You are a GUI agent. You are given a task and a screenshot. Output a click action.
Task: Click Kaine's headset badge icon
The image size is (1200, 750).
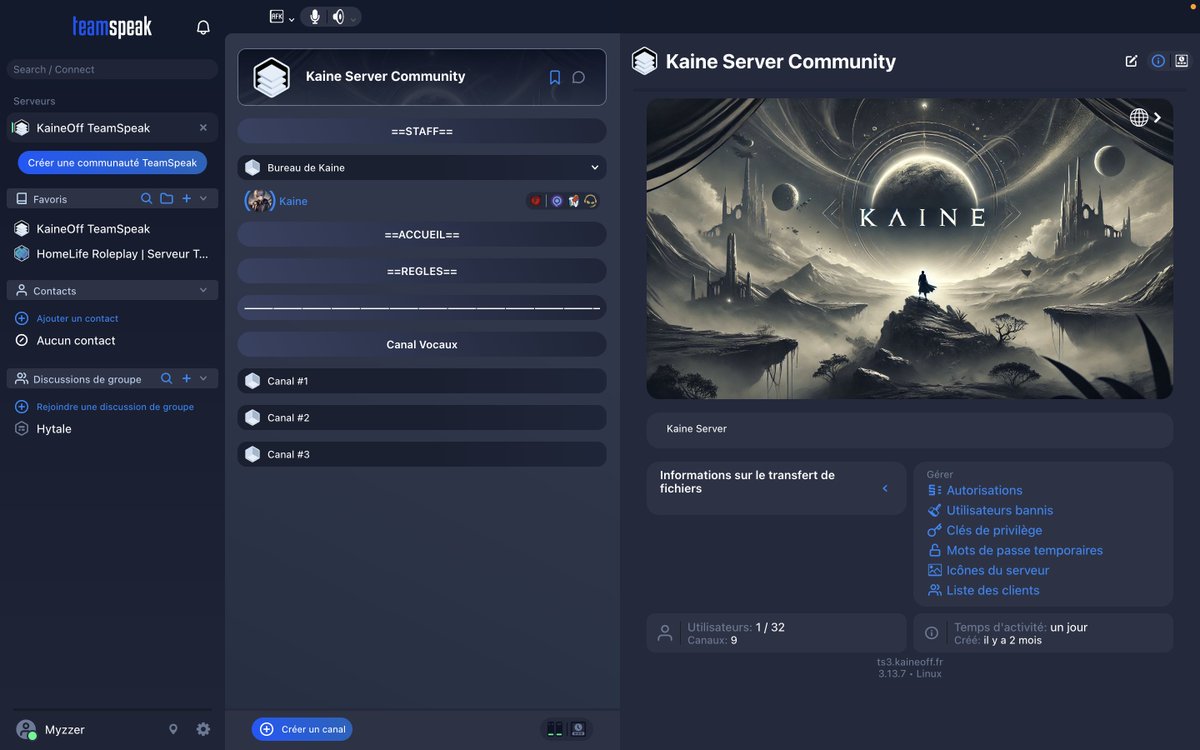point(591,201)
